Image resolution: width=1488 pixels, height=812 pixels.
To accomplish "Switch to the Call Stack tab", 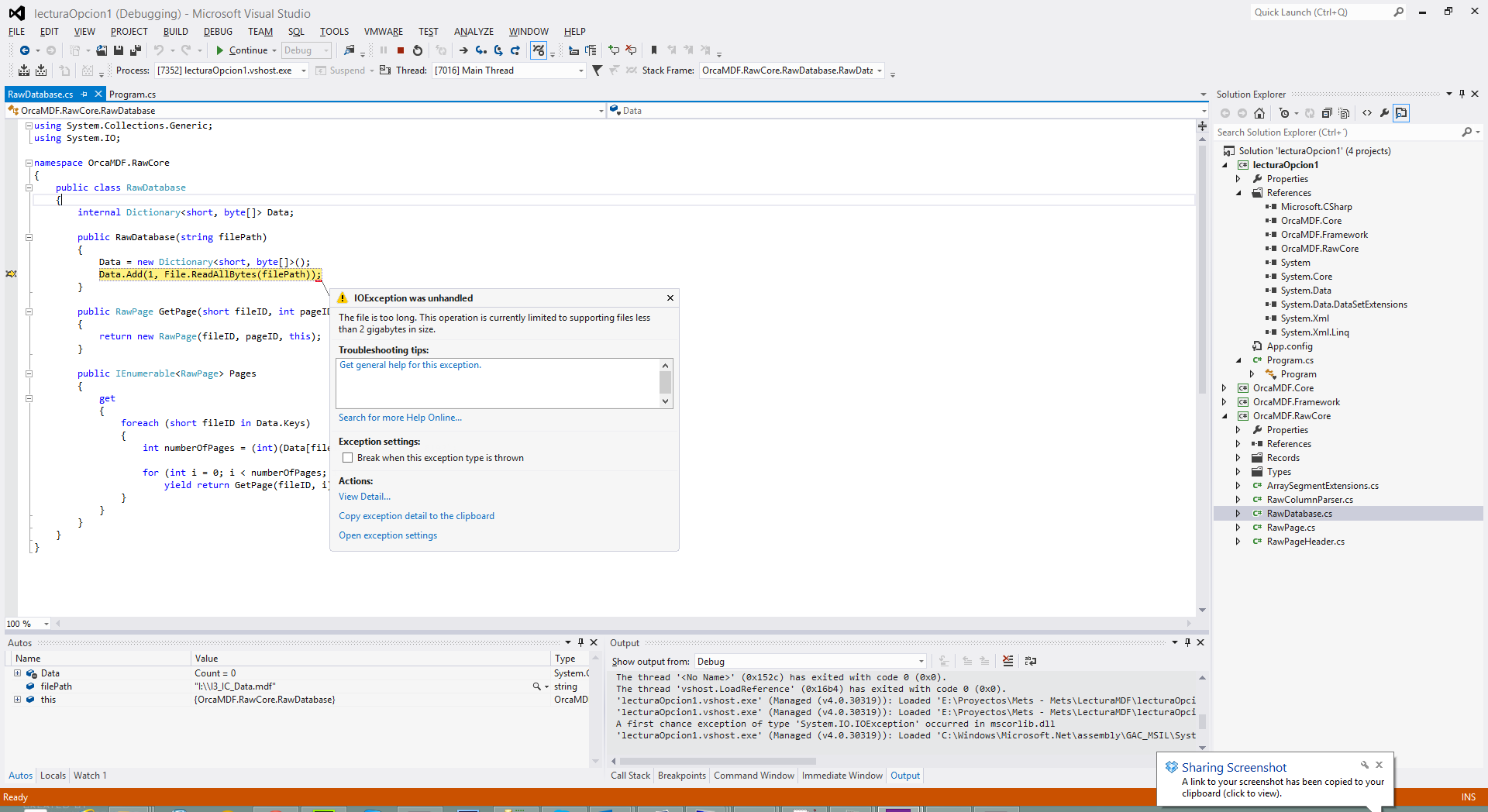I will tap(630, 776).
